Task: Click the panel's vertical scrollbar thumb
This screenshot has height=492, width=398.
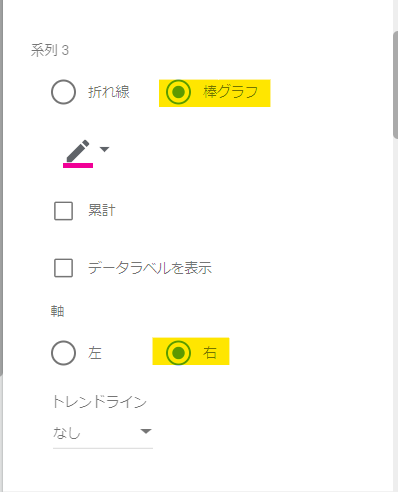Action: pos(396,85)
